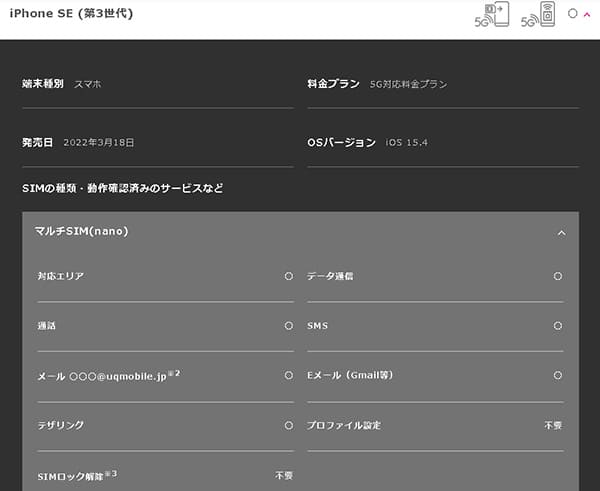Screen dimensions: 600x491
Task: Click the 端末種別 label
Action: tap(43, 83)
